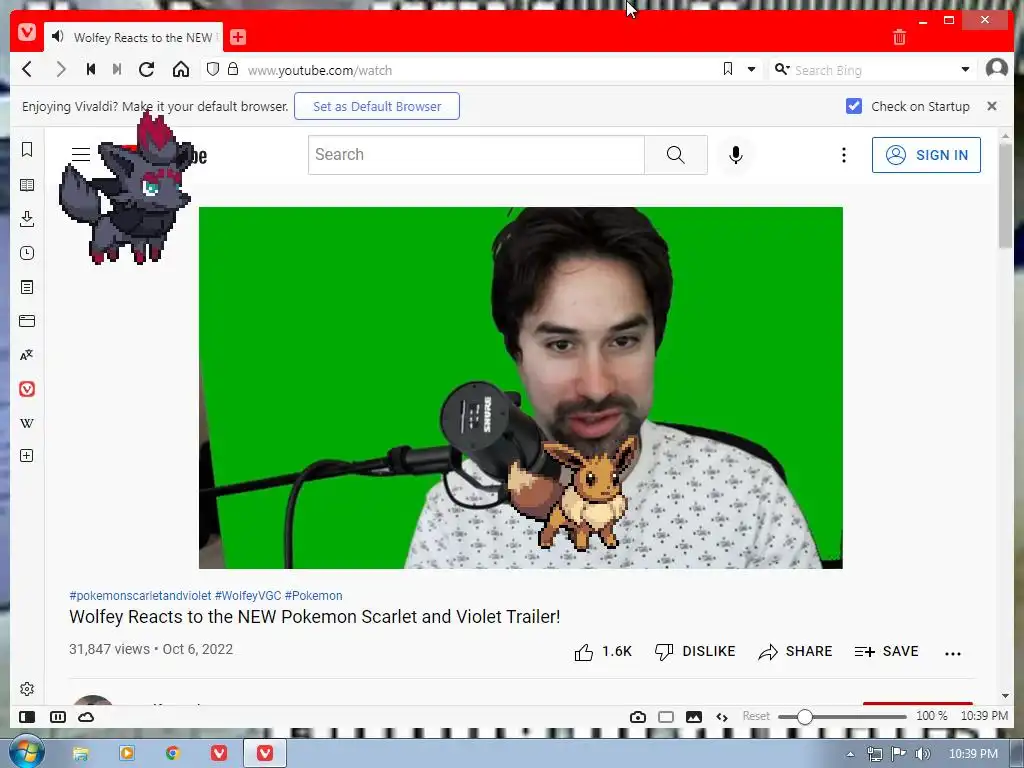Like the video with 1.6K likes
Screen dimensions: 1024x768
603,652
